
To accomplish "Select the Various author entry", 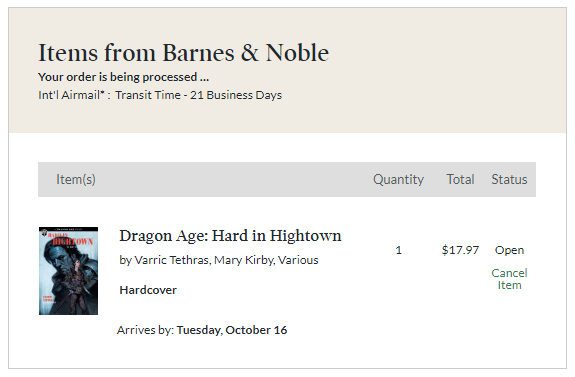I will [x=298, y=260].
